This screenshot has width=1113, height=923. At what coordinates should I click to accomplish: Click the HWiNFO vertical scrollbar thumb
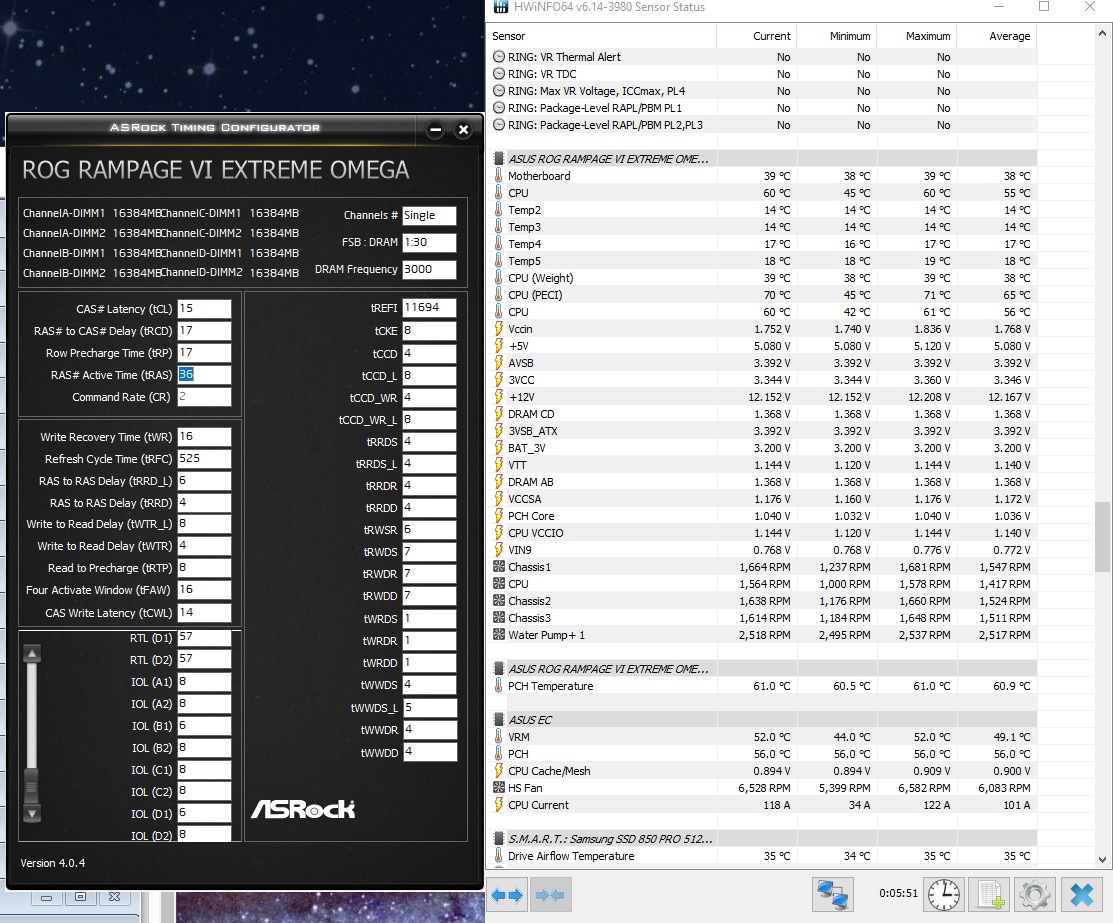pos(1102,537)
